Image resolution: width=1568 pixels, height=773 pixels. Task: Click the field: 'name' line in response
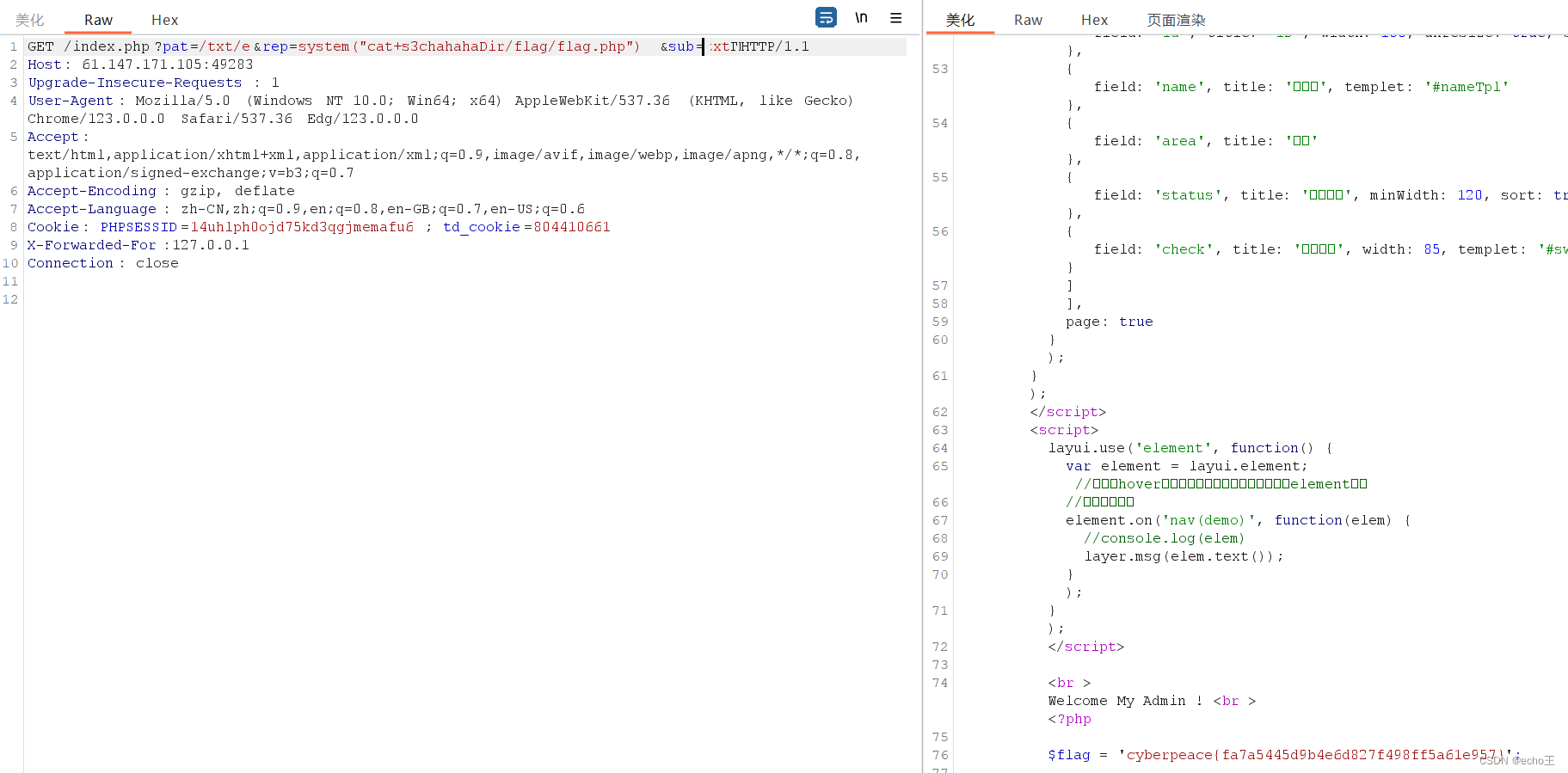tap(1301, 87)
